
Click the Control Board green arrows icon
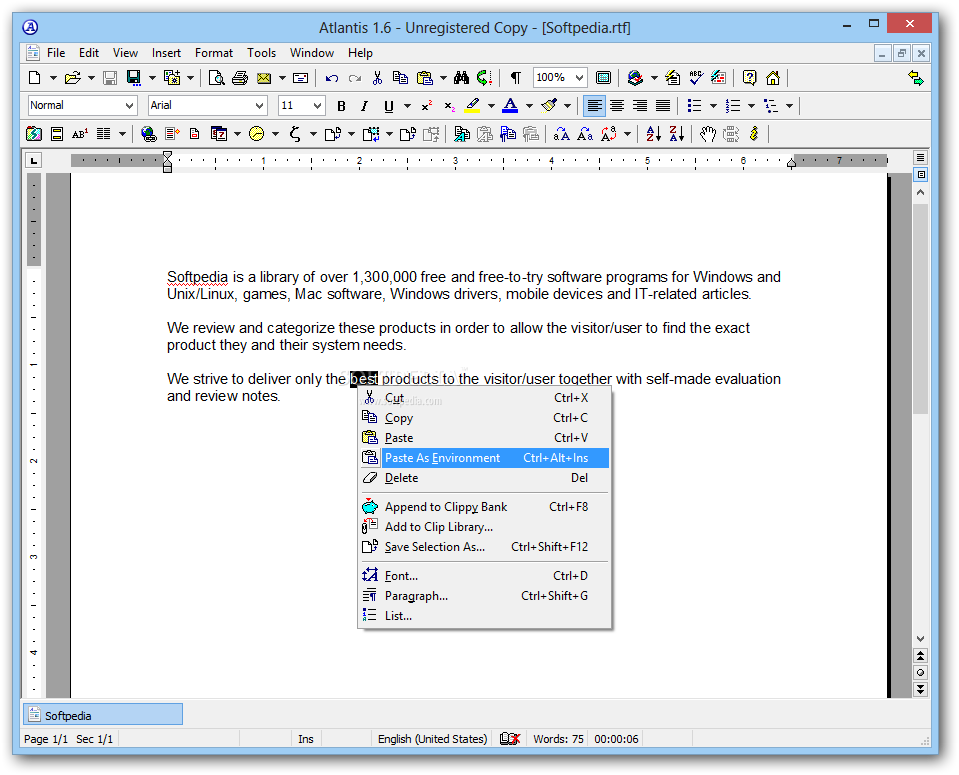click(916, 78)
